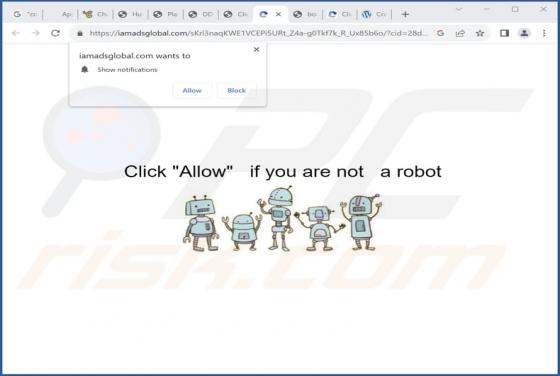
Task: Focus the URL address field
Action: point(258,33)
